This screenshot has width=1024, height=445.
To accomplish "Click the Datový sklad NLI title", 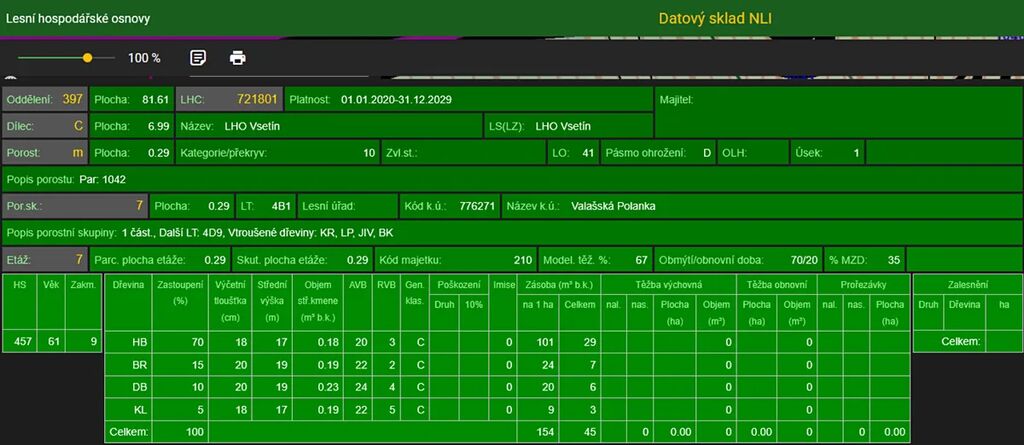I will click(714, 19).
